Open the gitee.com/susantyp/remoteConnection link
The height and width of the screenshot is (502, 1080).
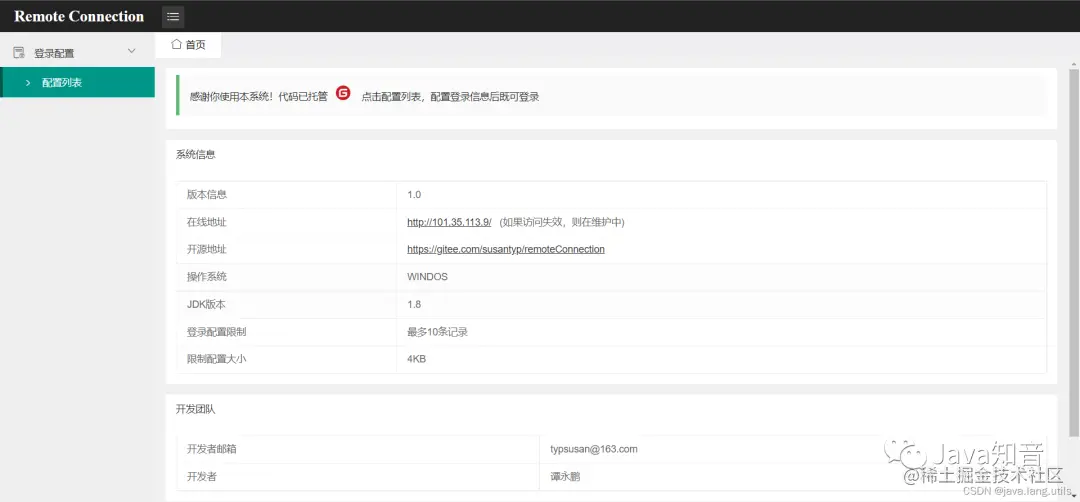[x=506, y=249]
